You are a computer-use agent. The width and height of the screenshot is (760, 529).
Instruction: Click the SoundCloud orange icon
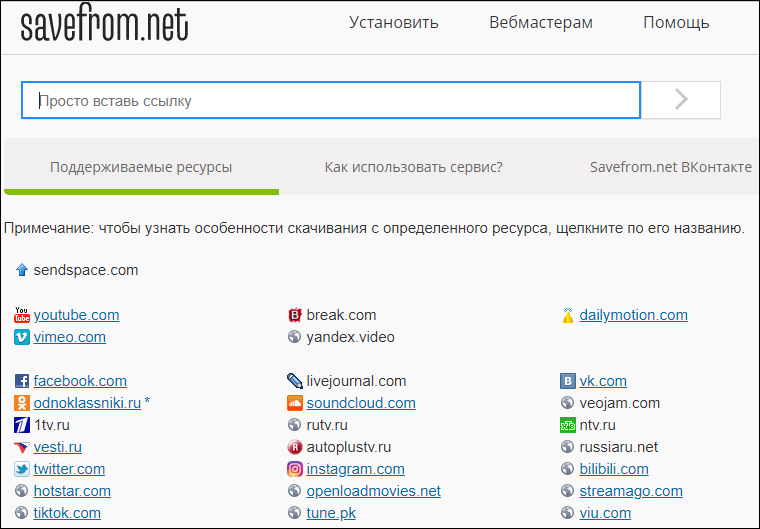pos(295,403)
